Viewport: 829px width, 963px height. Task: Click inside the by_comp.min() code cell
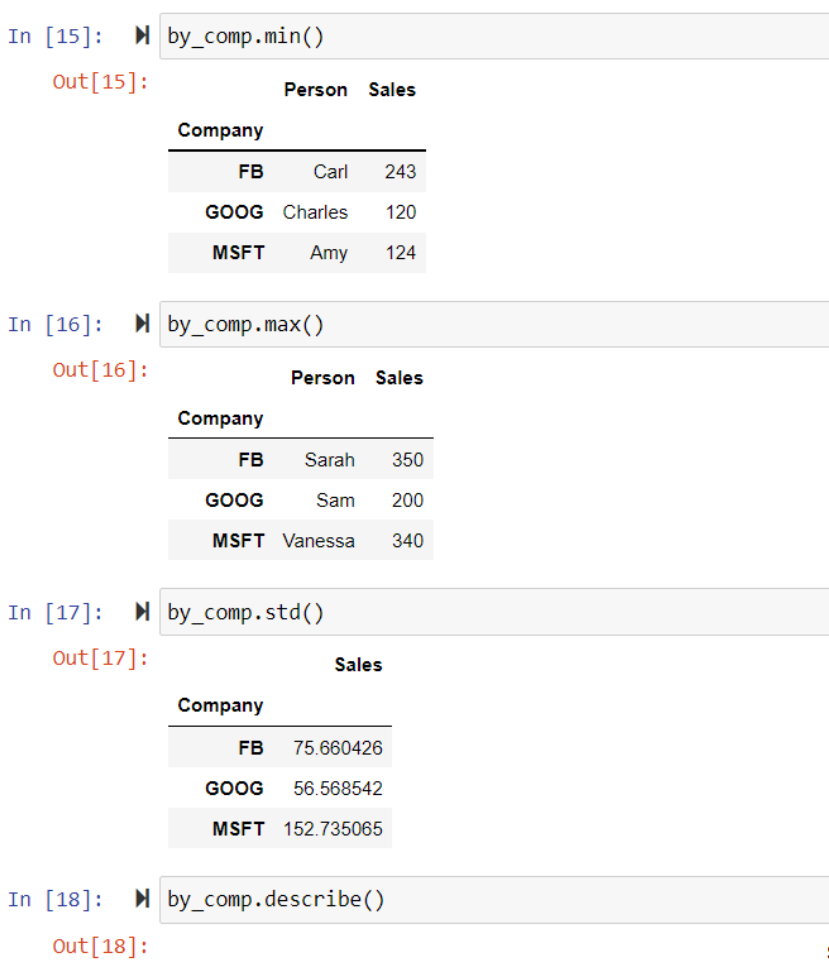(x=300, y=35)
